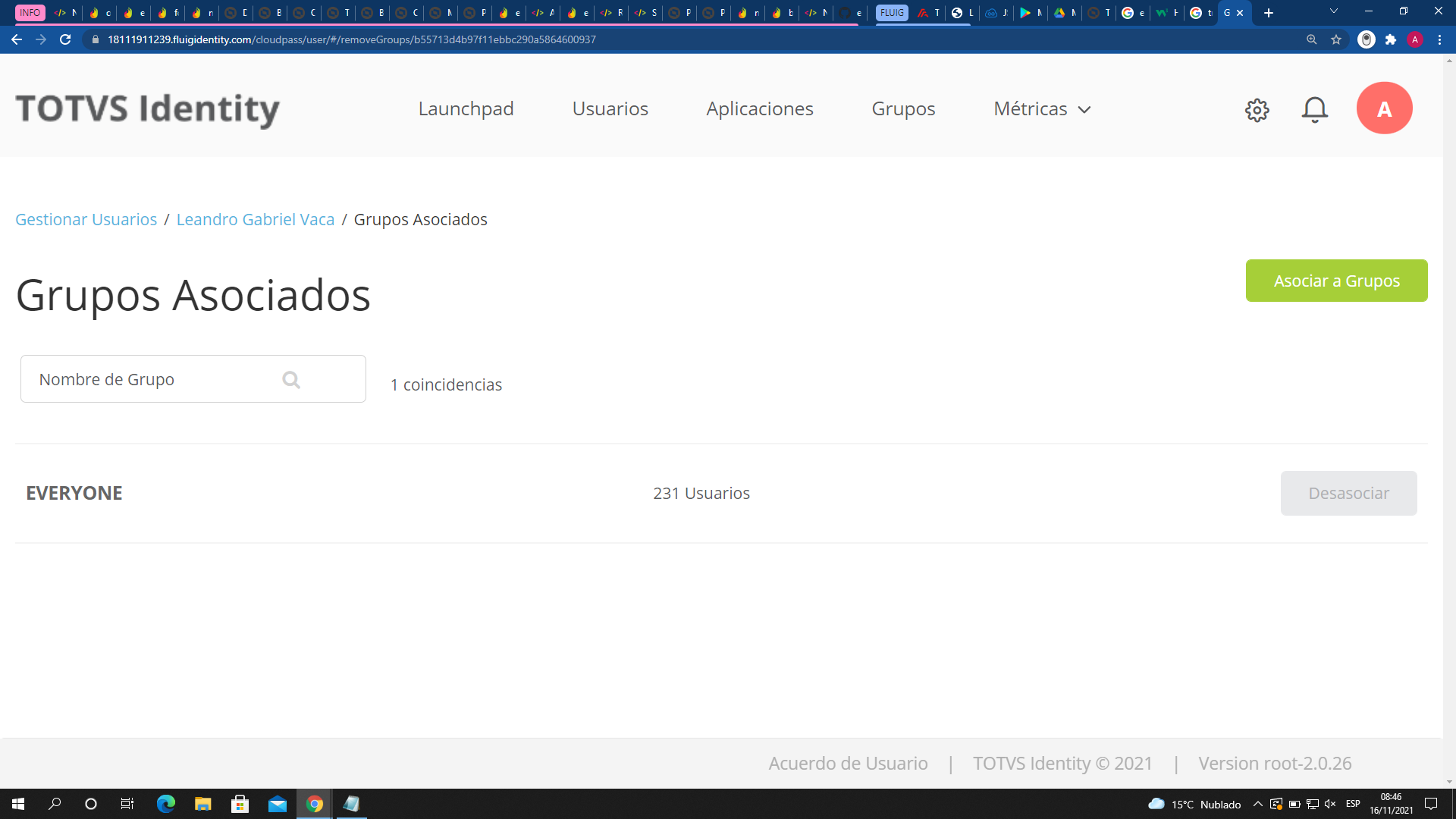The image size is (1456, 819).
Task: Open the taskbar clock showing 08:46
Action: click(1391, 804)
